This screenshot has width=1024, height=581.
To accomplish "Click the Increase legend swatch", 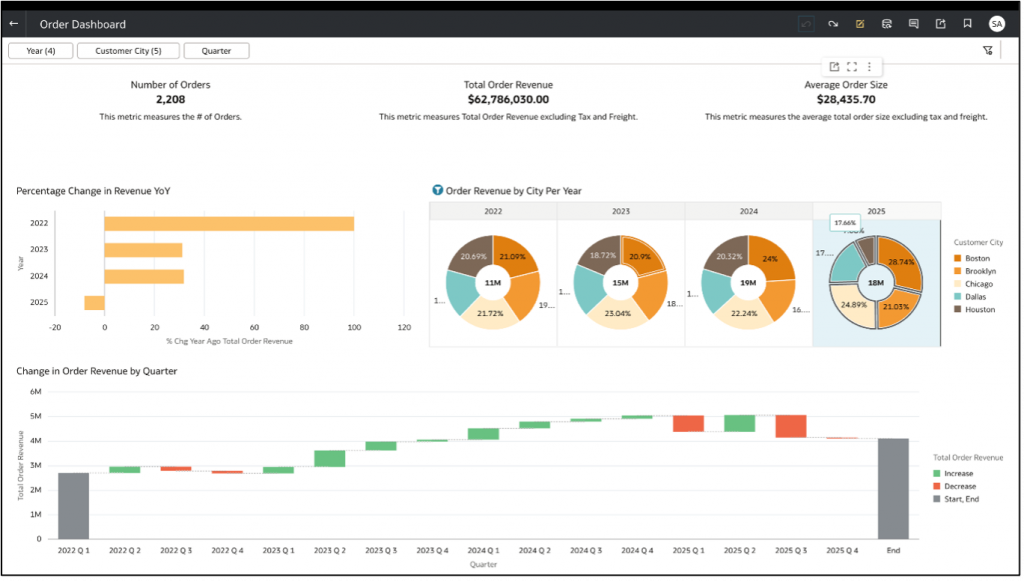I will pos(936,474).
